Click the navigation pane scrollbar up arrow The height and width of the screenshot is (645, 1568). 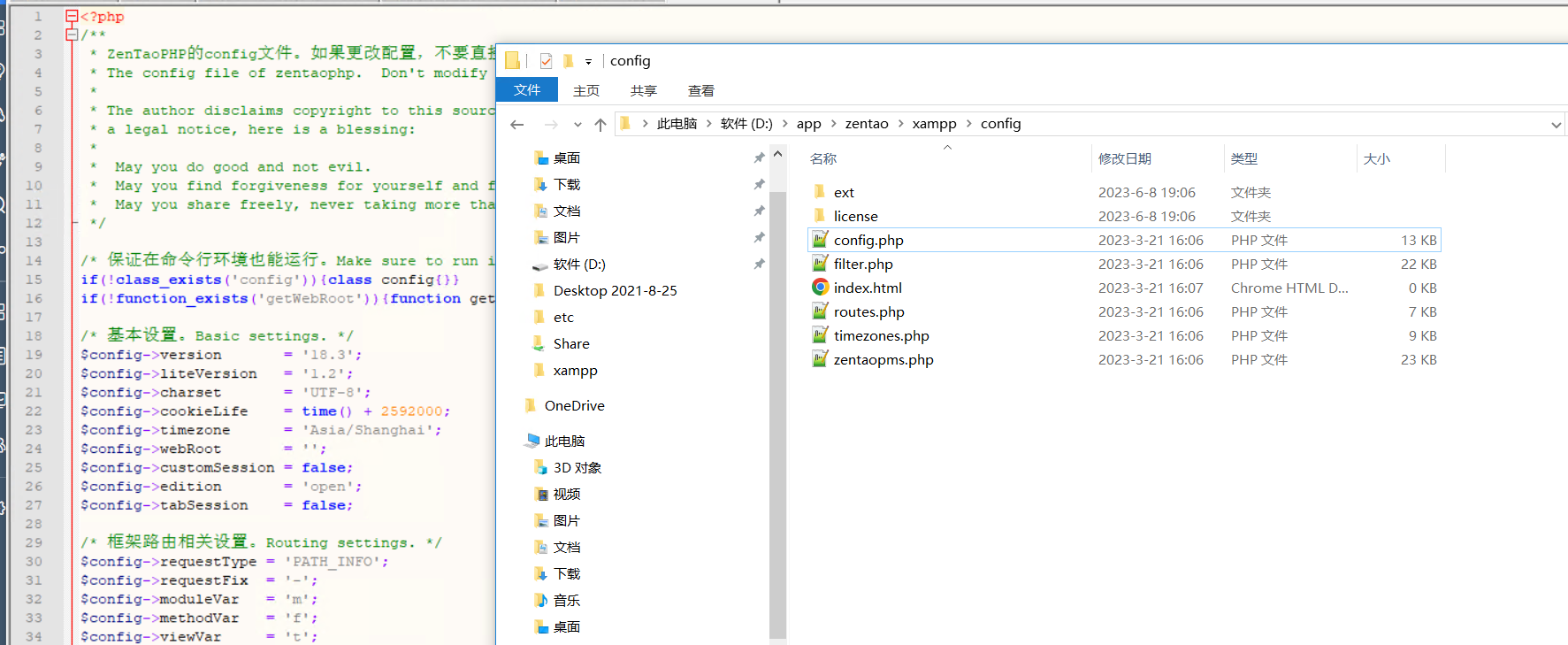[x=778, y=154]
